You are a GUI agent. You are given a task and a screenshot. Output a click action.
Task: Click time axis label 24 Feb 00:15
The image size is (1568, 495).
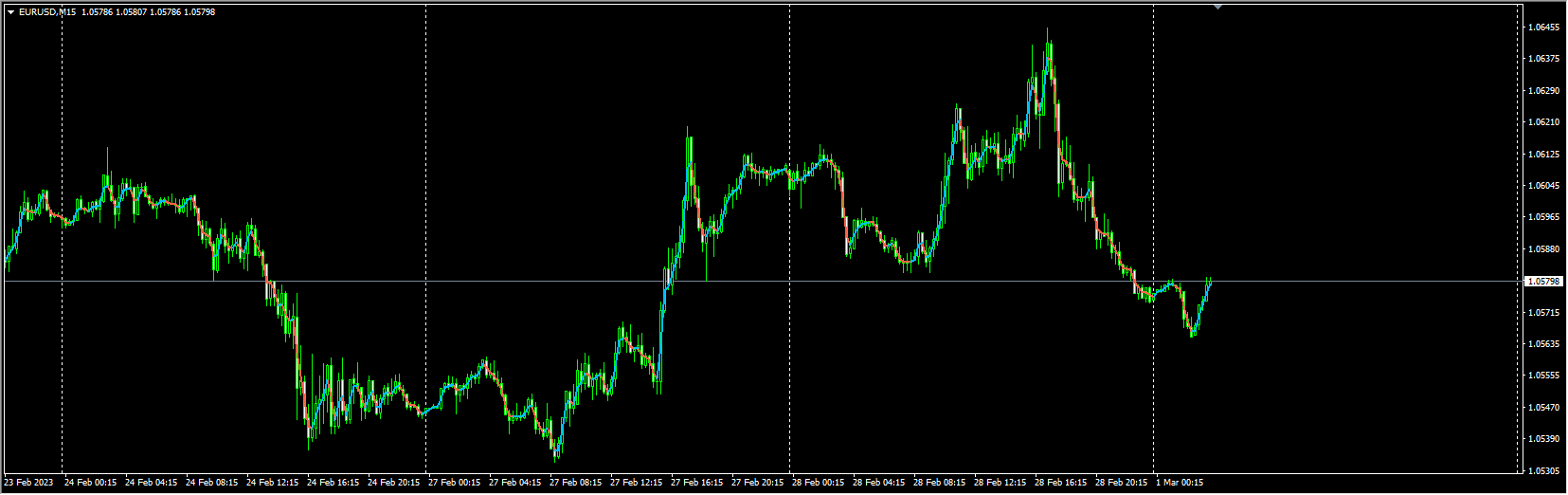90,483
